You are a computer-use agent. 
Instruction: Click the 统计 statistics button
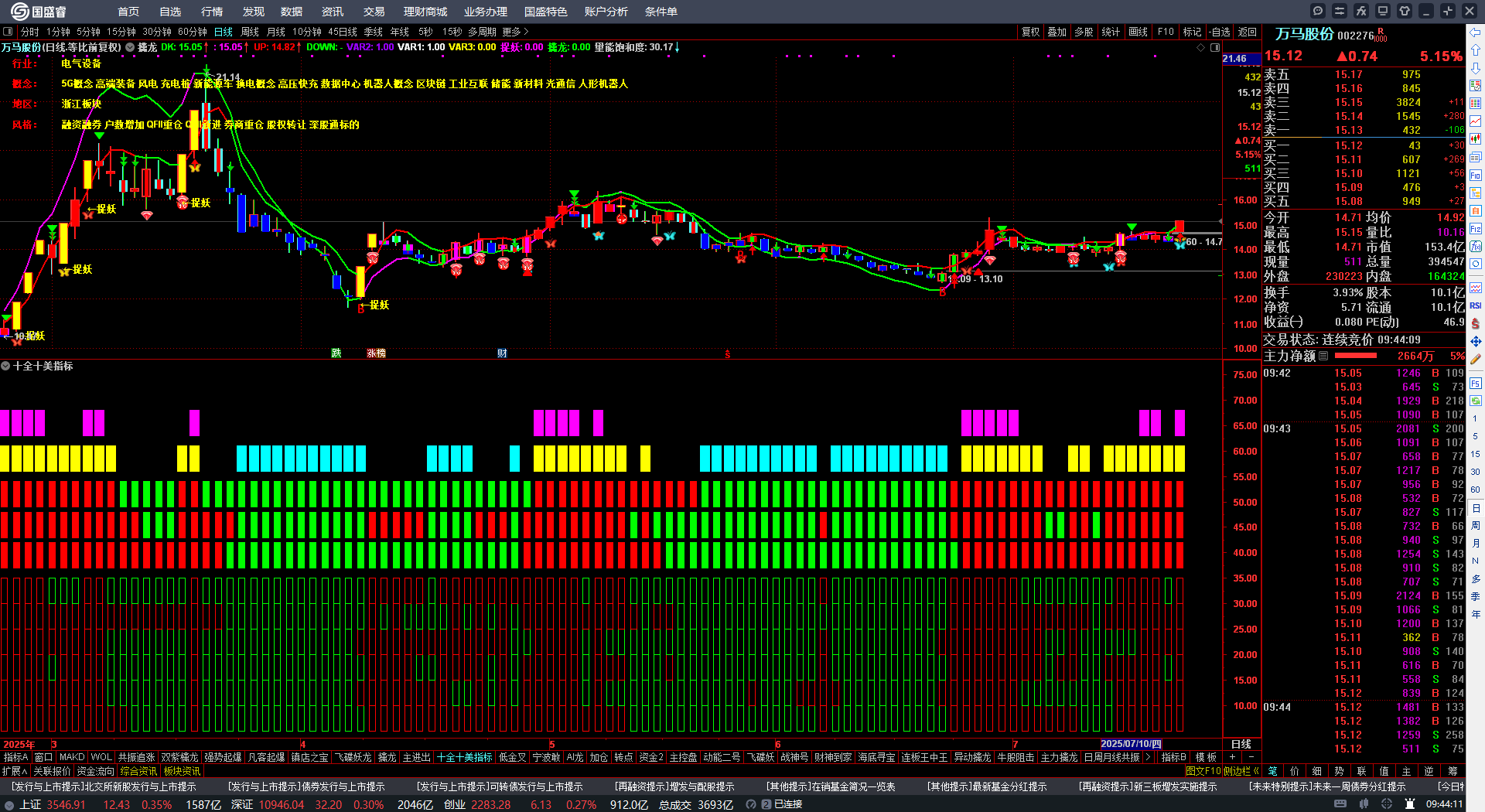pyautogui.click(x=1111, y=32)
